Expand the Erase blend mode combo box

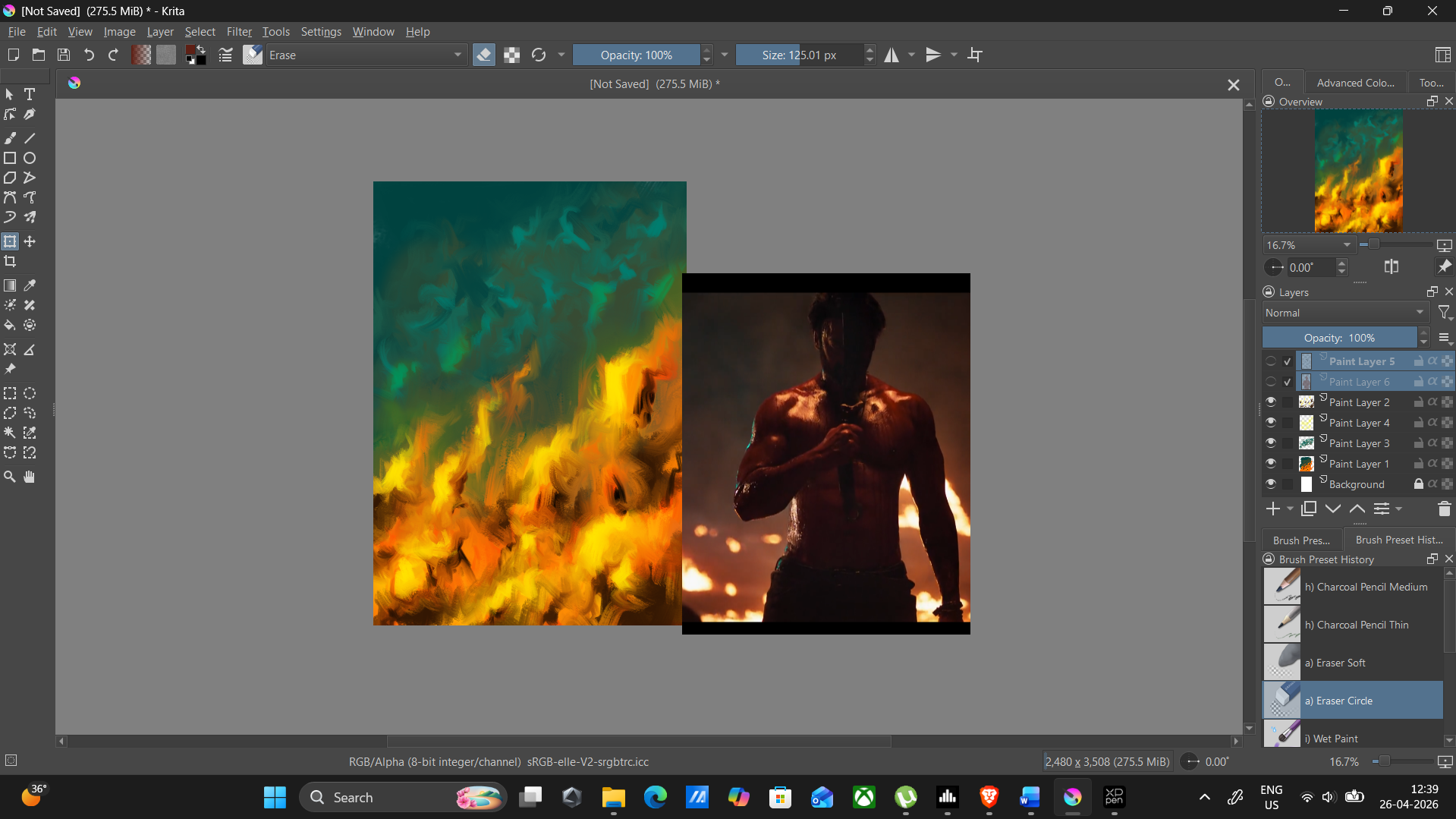coord(365,55)
